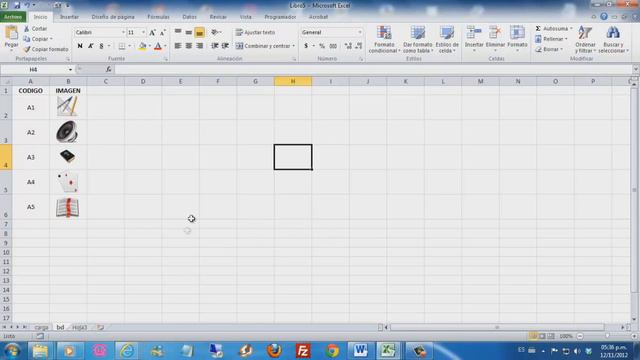Screen dimensions: 640x360
Task: Open the Formato cells menu
Action: pyautogui.click(x=517, y=38)
